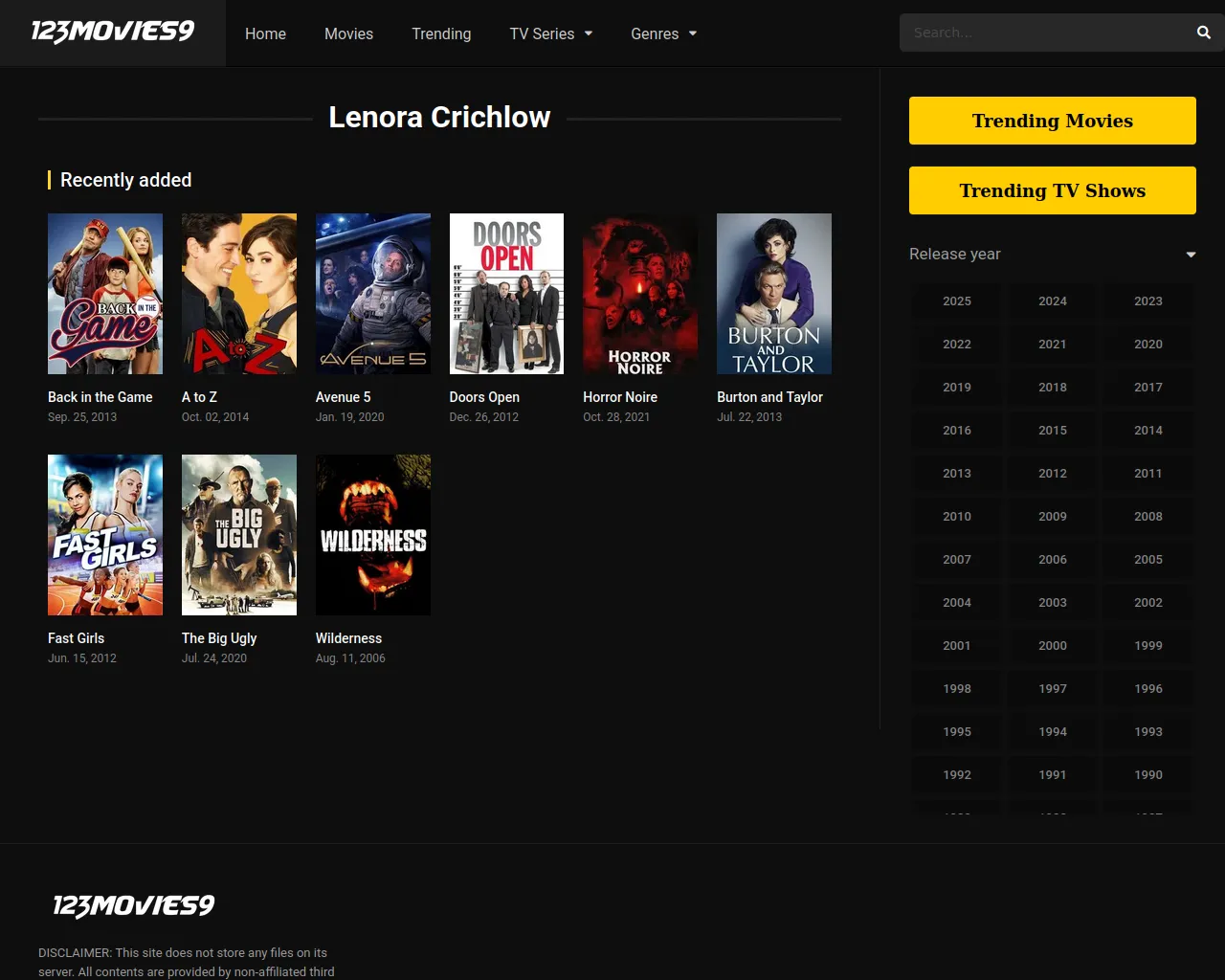The width and height of the screenshot is (1225, 980).
Task: Open the Trending Movies button
Action: 1053,121
